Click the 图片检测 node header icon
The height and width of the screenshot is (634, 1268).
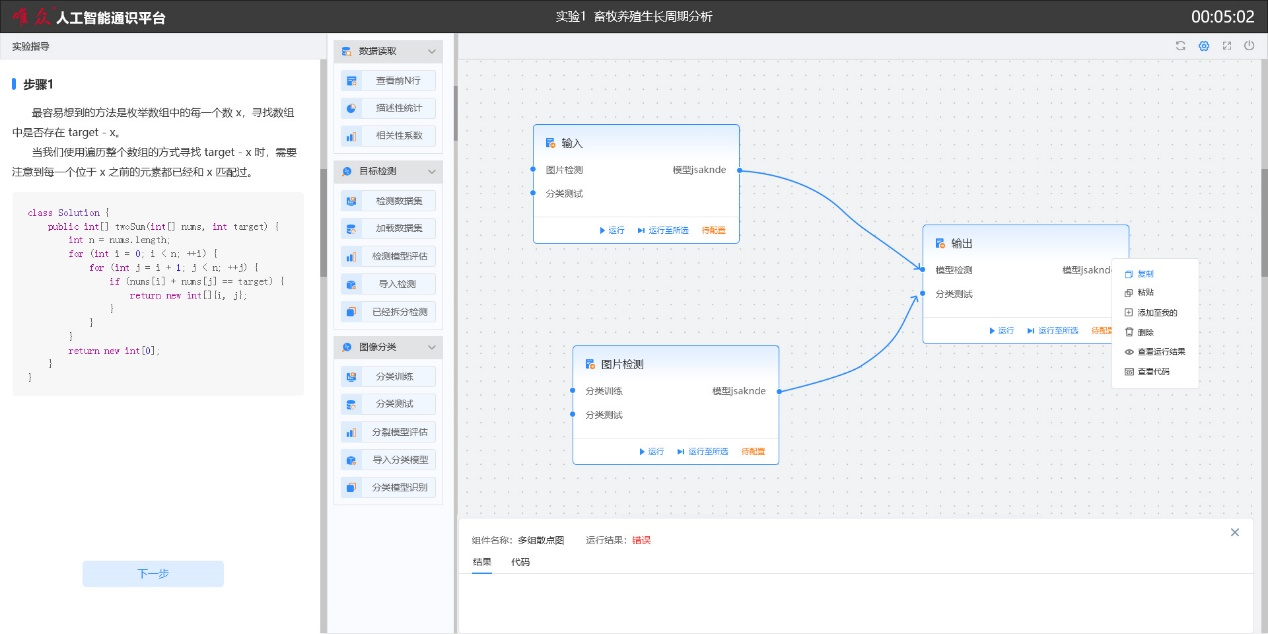pos(590,364)
